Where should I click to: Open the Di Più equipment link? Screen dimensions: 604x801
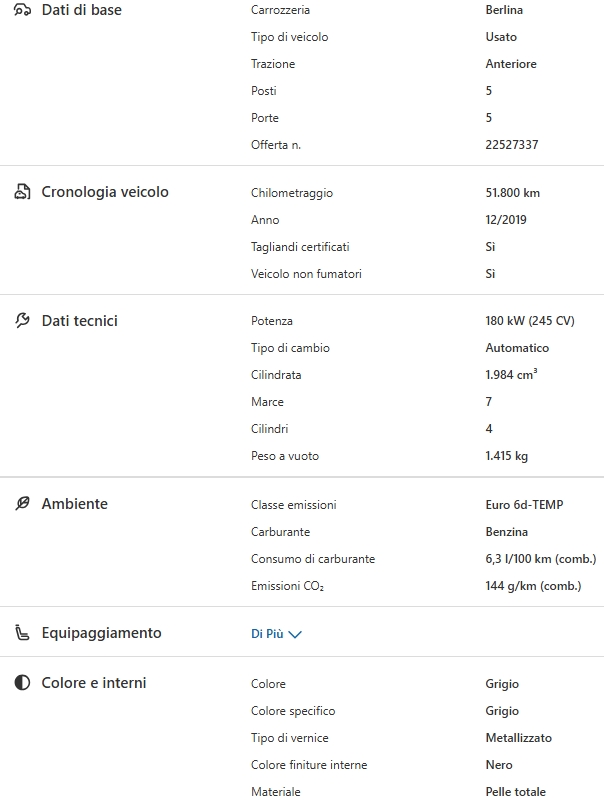point(267,634)
